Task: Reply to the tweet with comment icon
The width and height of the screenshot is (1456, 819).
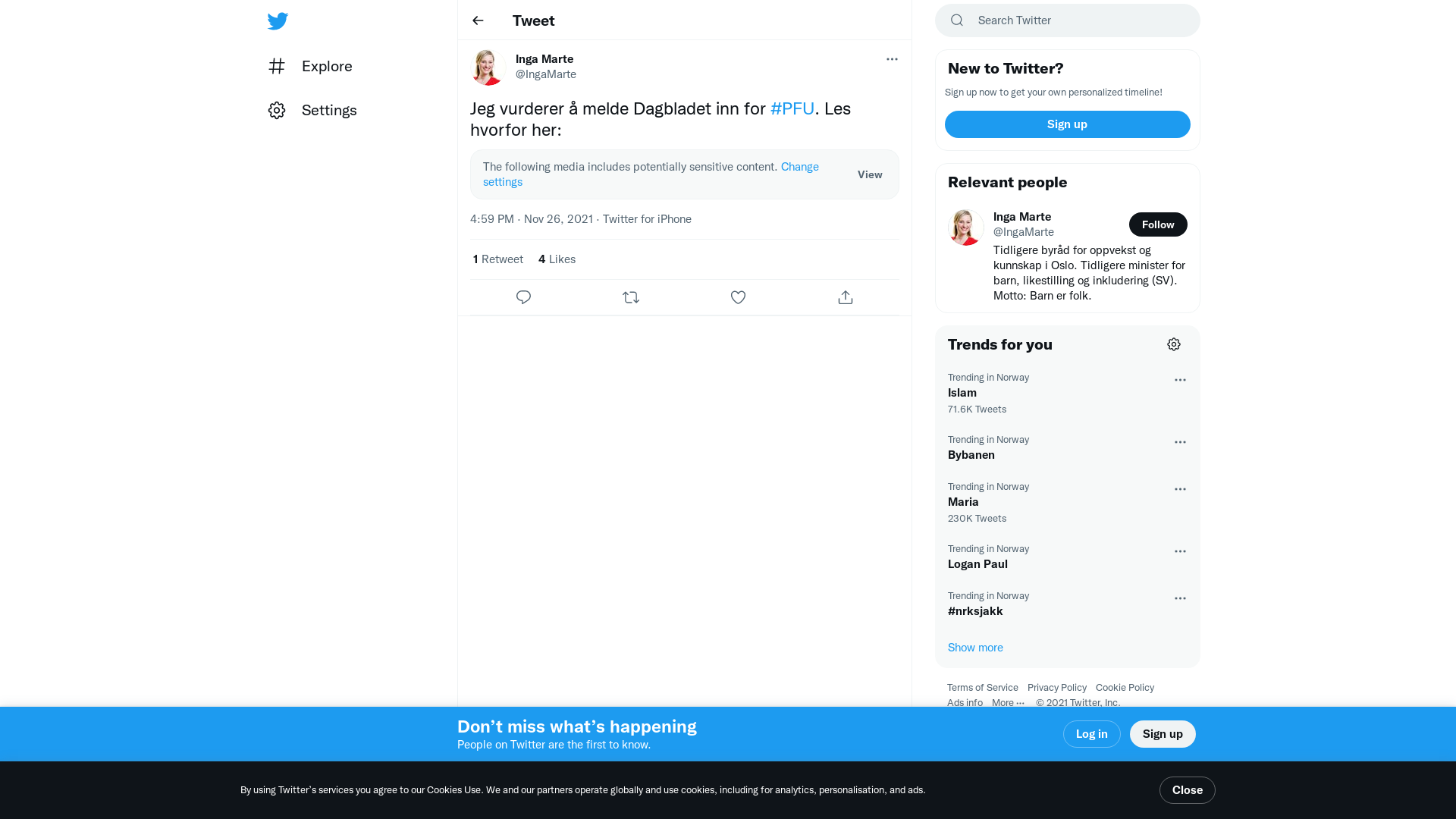Action: (x=523, y=297)
